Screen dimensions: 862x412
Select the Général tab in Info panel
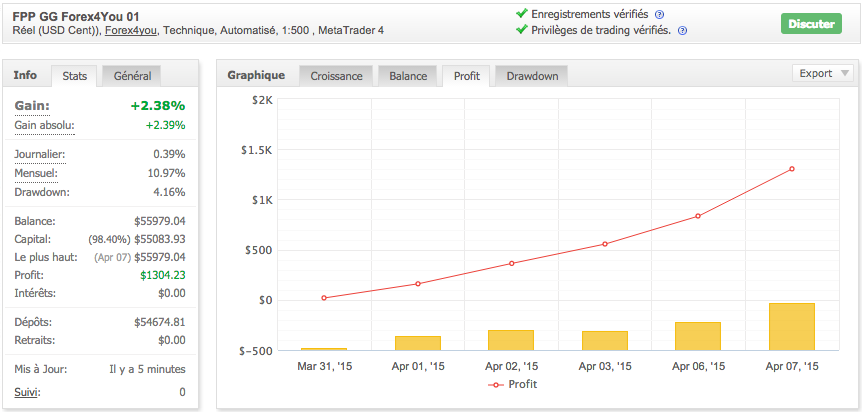[133, 76]
